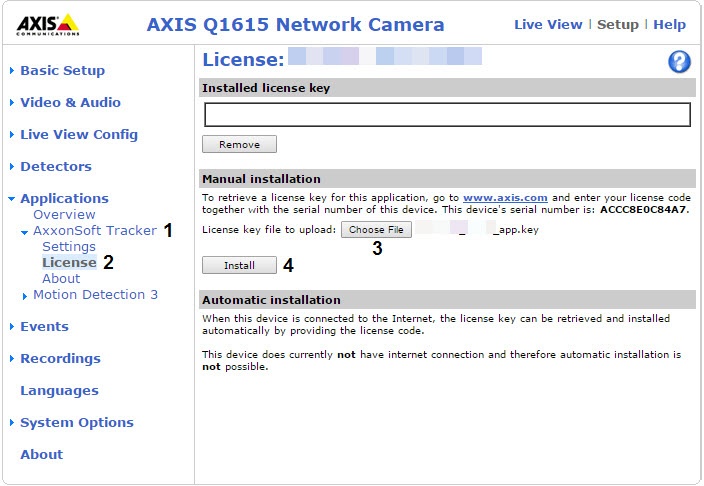Click Choose File to upload license key

pyautogui.click(x=376, y=230)
